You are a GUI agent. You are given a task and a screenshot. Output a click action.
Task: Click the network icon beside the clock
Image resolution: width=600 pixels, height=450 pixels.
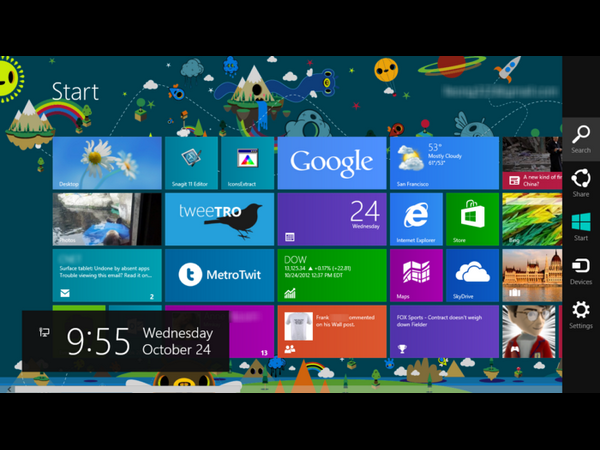44,332
